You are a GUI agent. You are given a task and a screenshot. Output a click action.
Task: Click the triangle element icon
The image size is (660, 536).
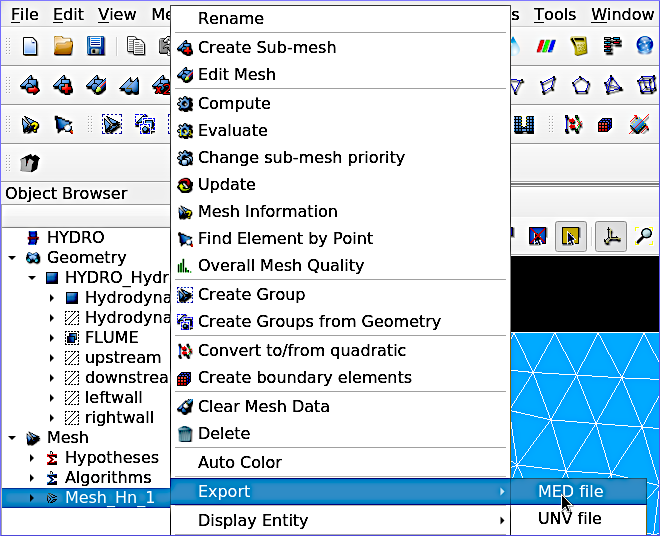point(516,85)
